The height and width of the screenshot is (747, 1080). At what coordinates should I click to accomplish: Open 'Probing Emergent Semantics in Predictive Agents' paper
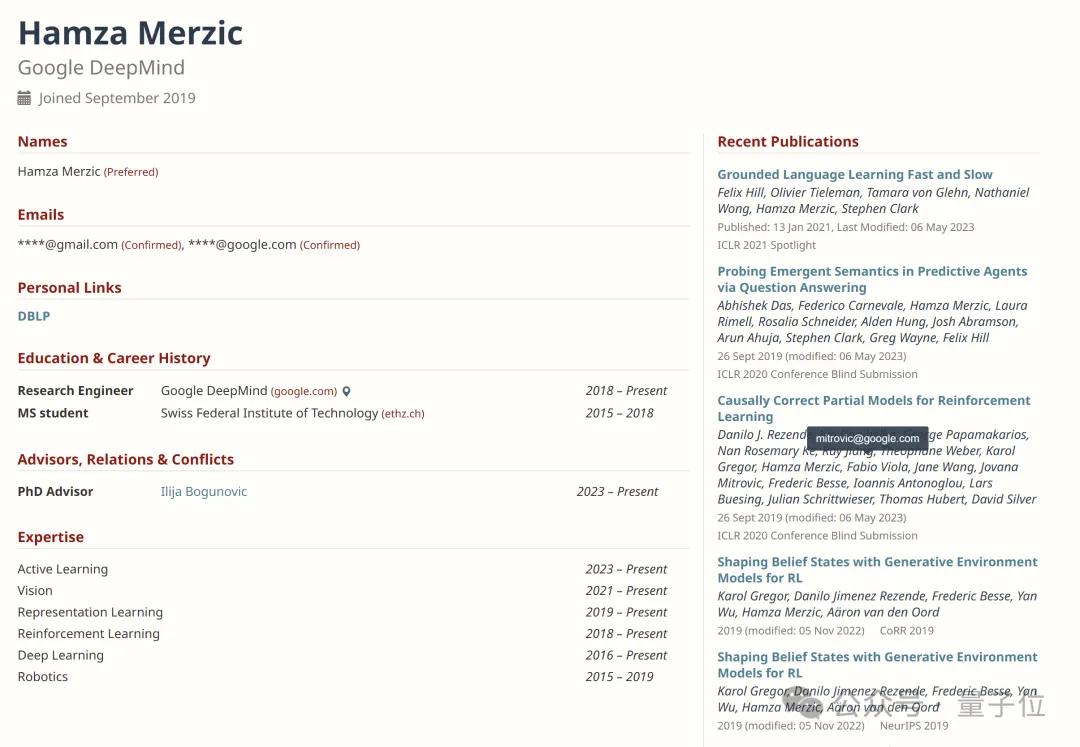[x=872, y=279]
